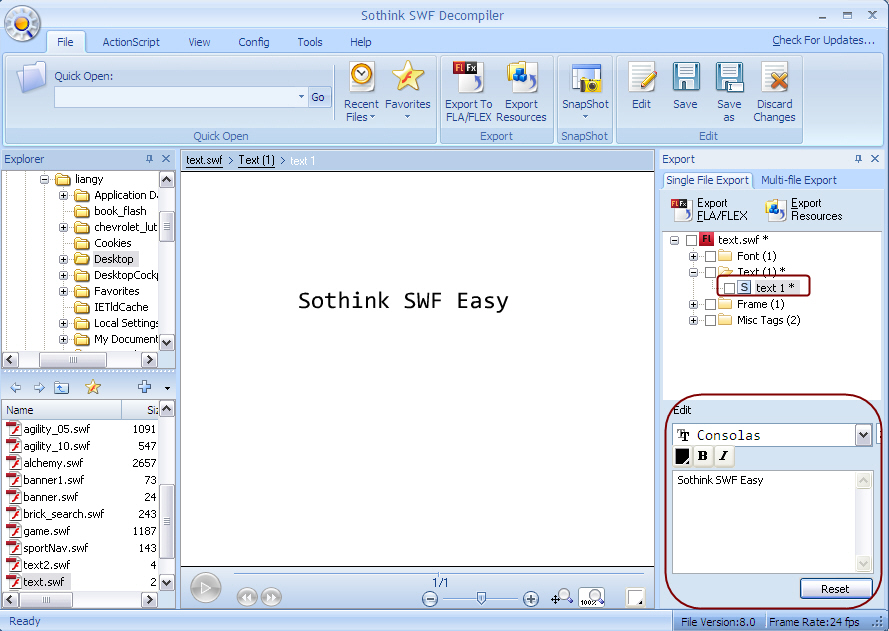
Task: Switch to the View tab
Action: click(199, 42)
